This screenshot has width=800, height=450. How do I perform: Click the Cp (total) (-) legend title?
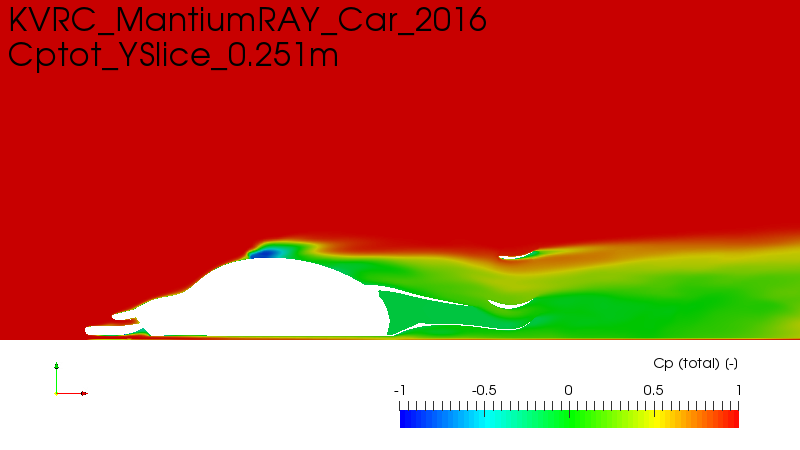tap(695, 363)
